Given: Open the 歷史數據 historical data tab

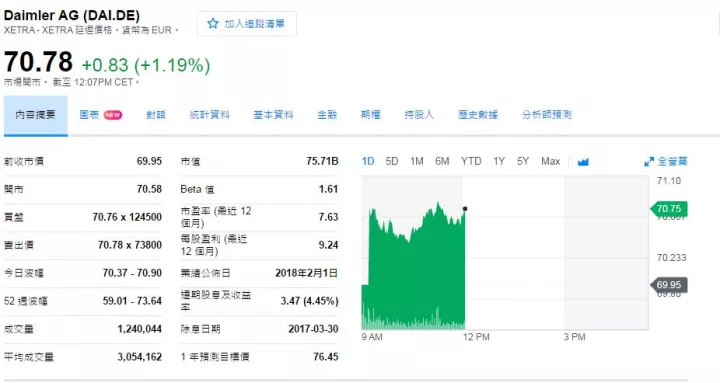Looking at the screenshot, I should point(478,115).
